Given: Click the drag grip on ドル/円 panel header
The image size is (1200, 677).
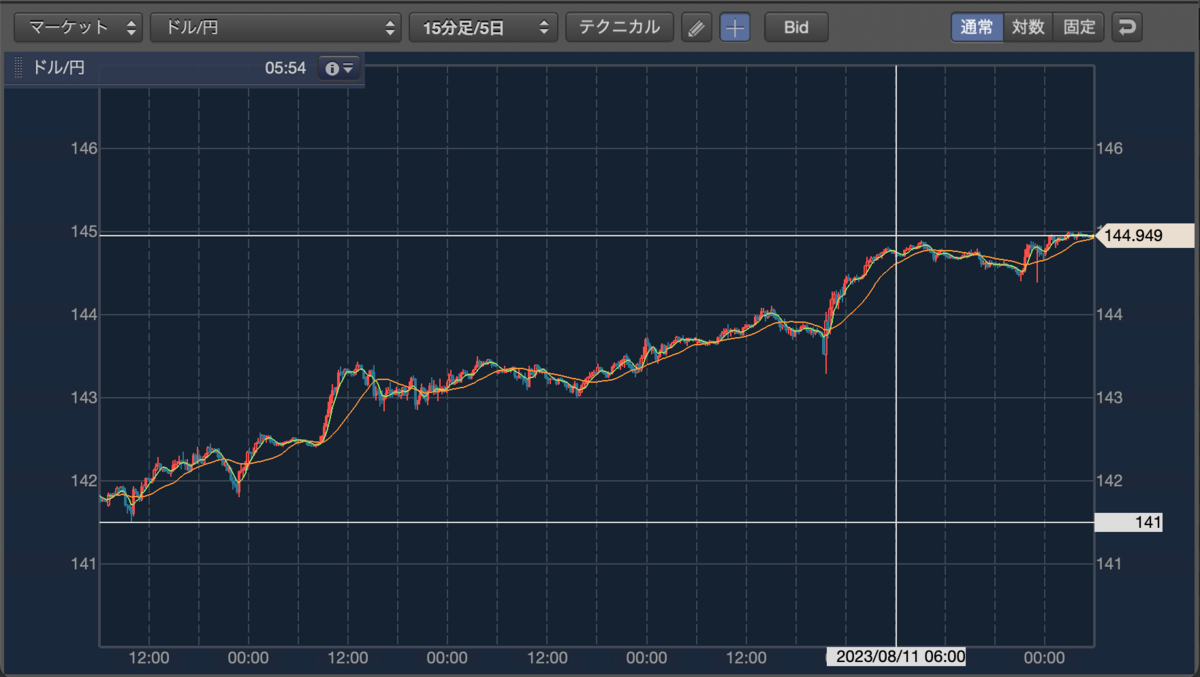Looking at the screenshot, I should coord(18,69).
